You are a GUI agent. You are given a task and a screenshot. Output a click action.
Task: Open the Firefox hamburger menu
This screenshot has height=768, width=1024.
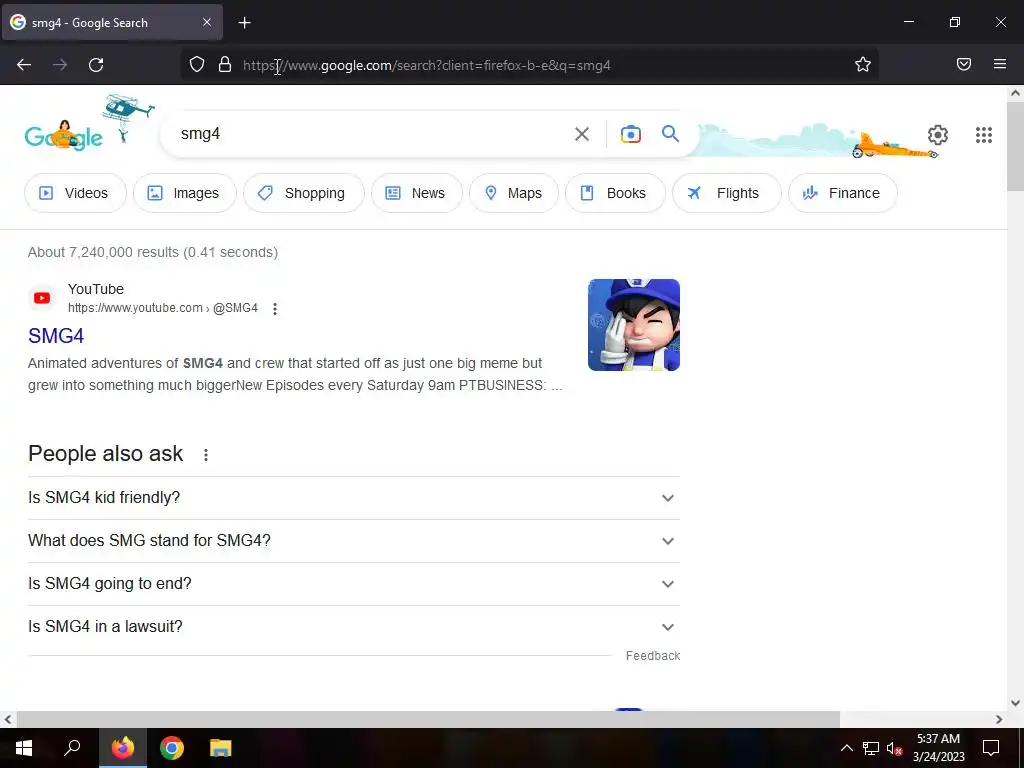point(1000,64)
